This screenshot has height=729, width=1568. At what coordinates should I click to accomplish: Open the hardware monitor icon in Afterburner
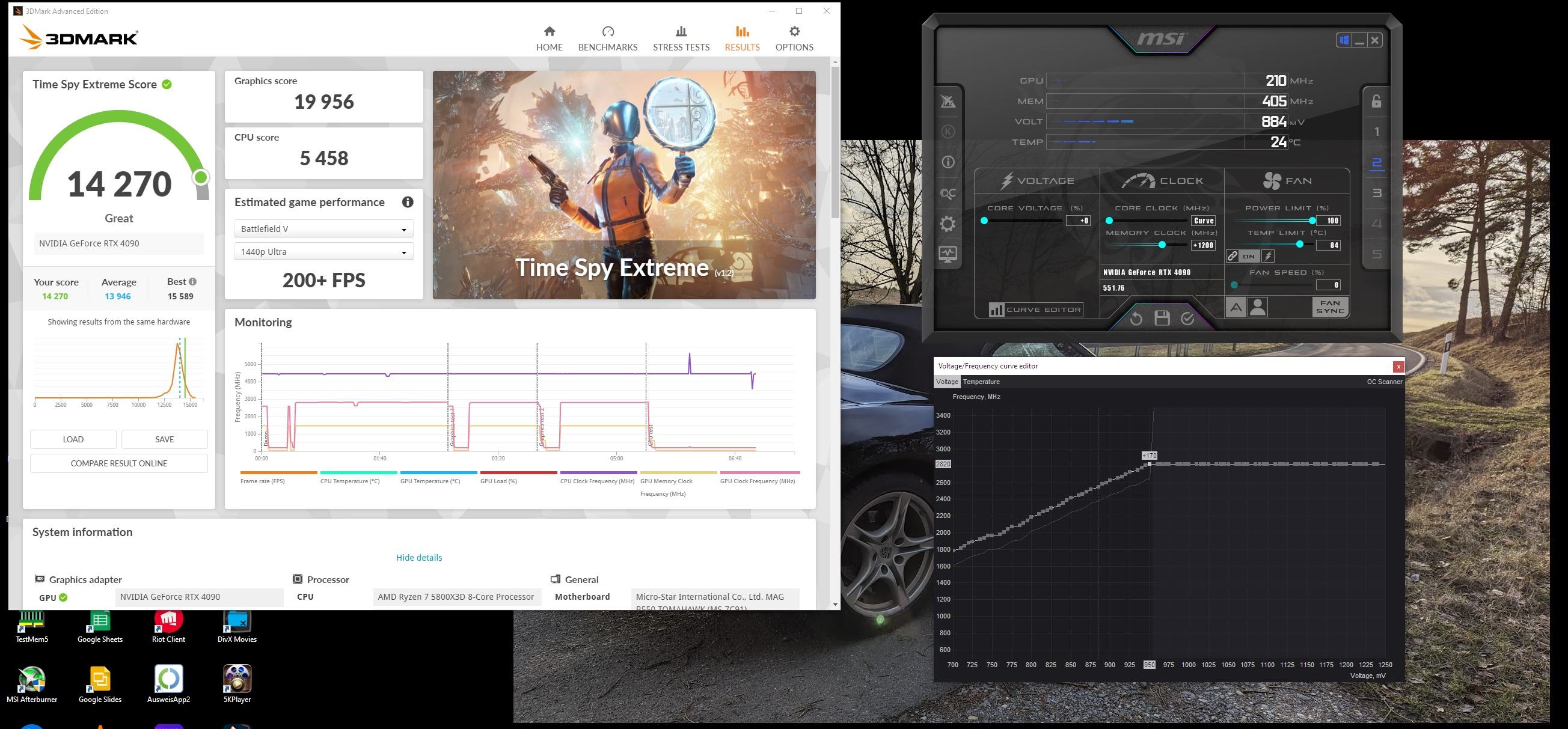point(948,254)
